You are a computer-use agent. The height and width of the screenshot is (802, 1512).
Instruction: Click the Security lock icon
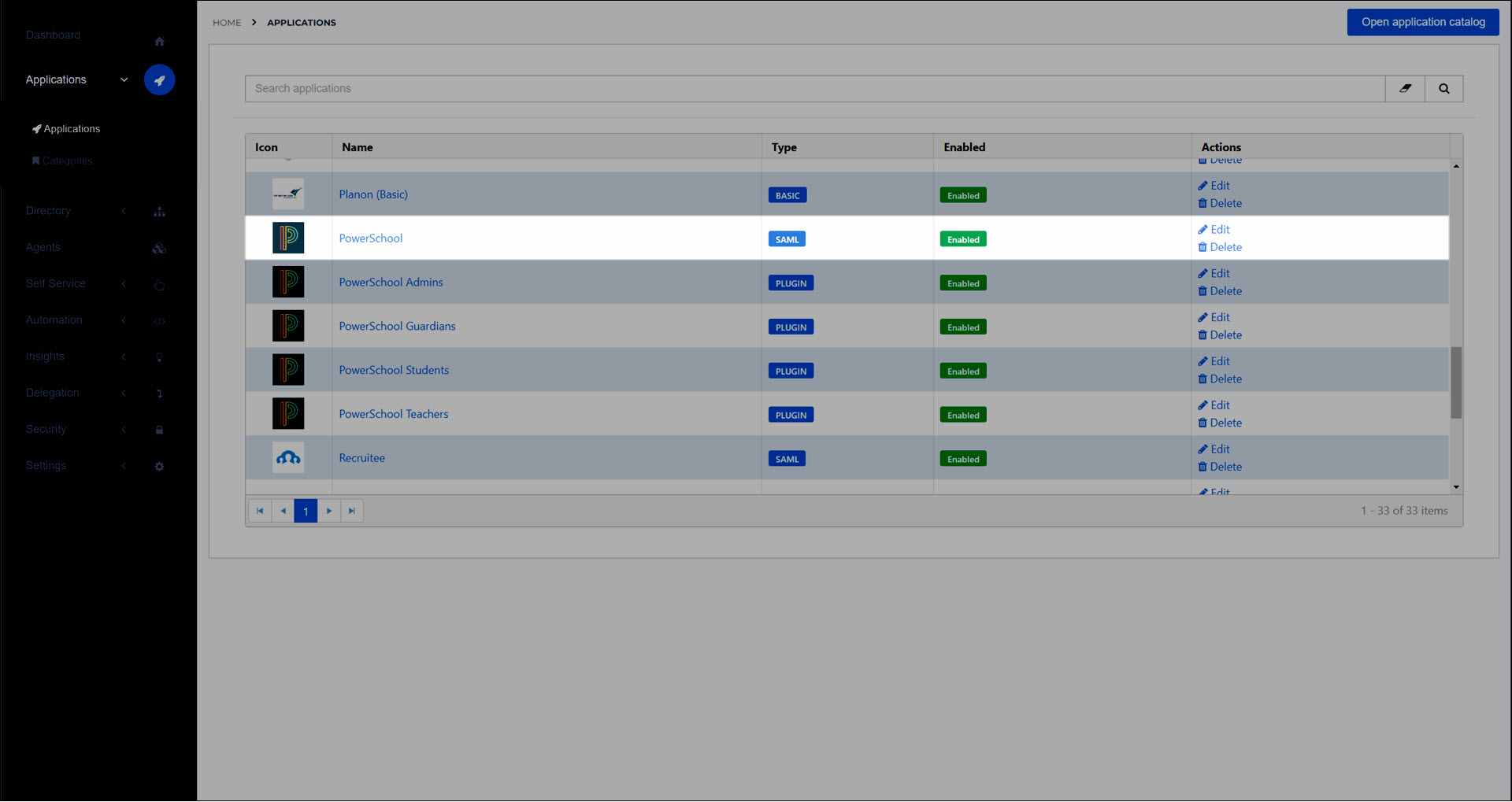coord(159,430)
